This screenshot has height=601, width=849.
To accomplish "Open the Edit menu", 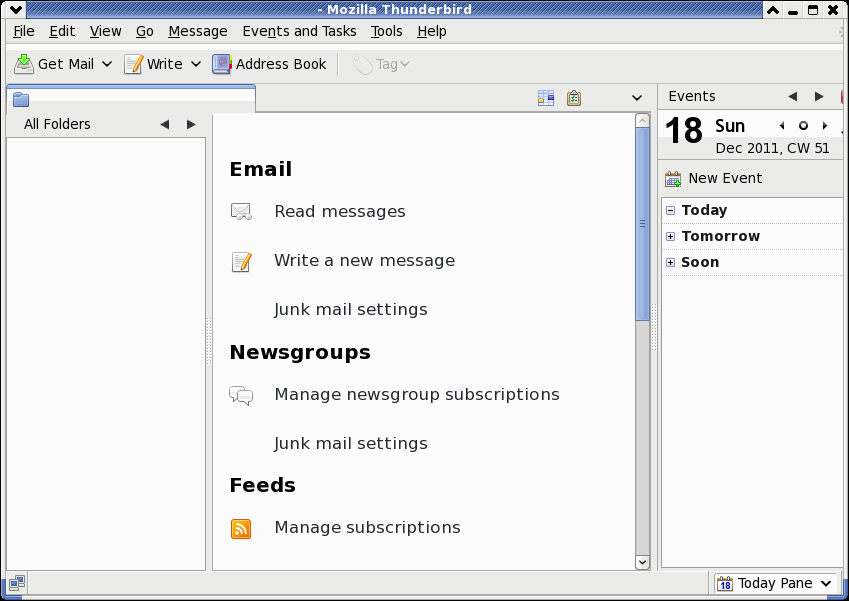I will (x=62, y=31).
